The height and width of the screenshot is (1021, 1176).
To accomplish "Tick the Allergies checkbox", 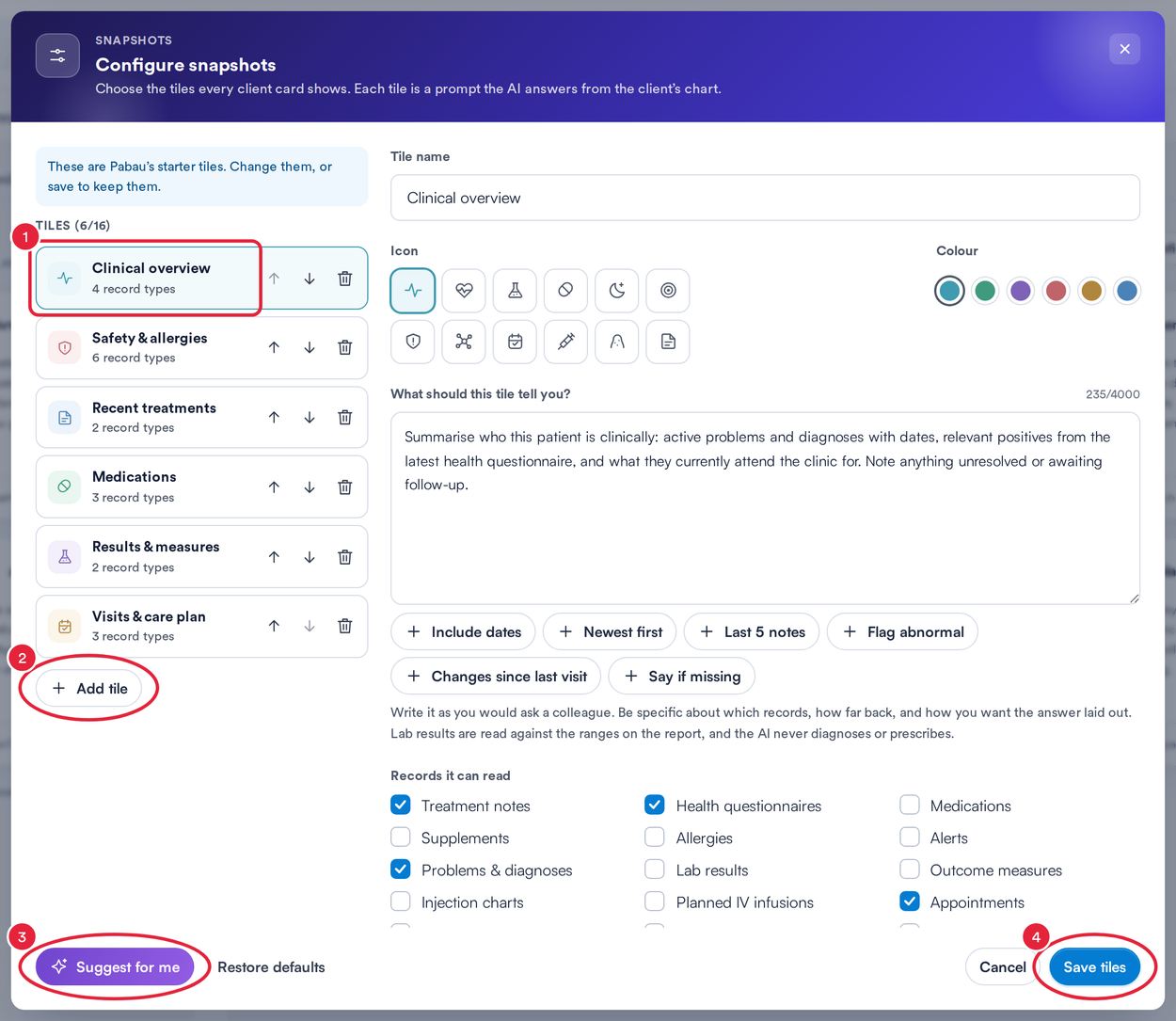I will pyautogui.click(x=655, y=837).
